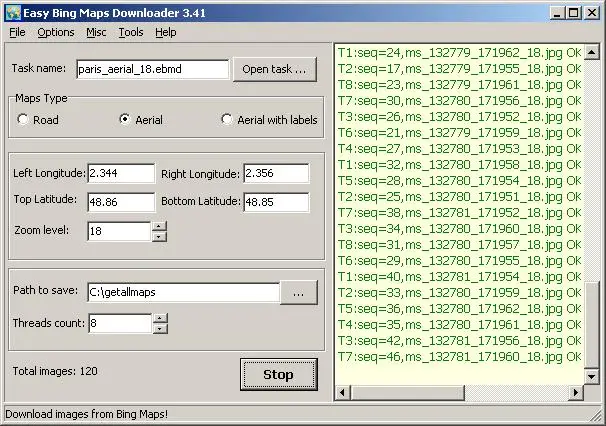
Task: Maximize the Easy Bing Maps Downloader window
Action: [x=574, y=13]
